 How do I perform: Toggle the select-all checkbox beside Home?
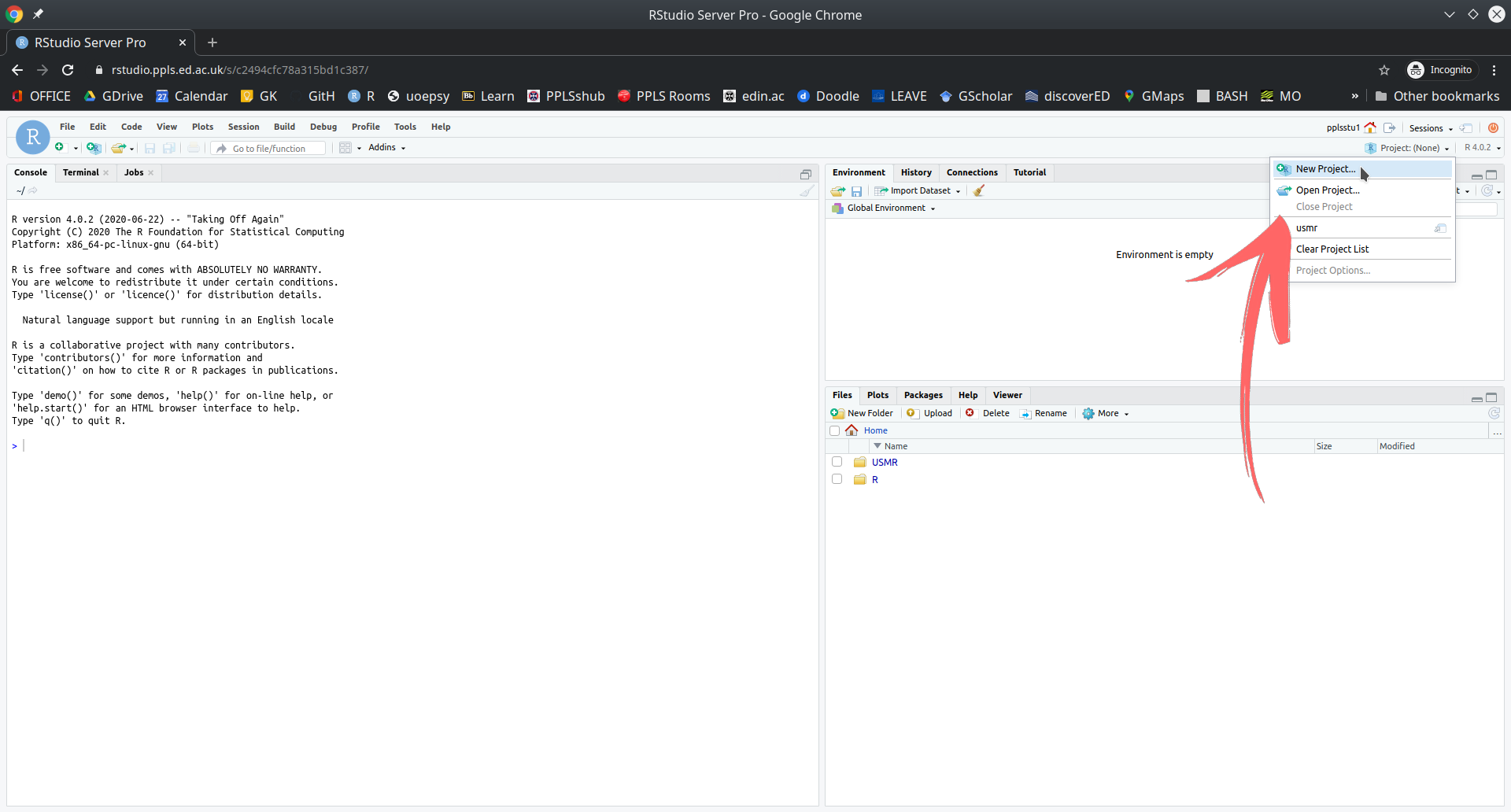(x=834, y=430)
